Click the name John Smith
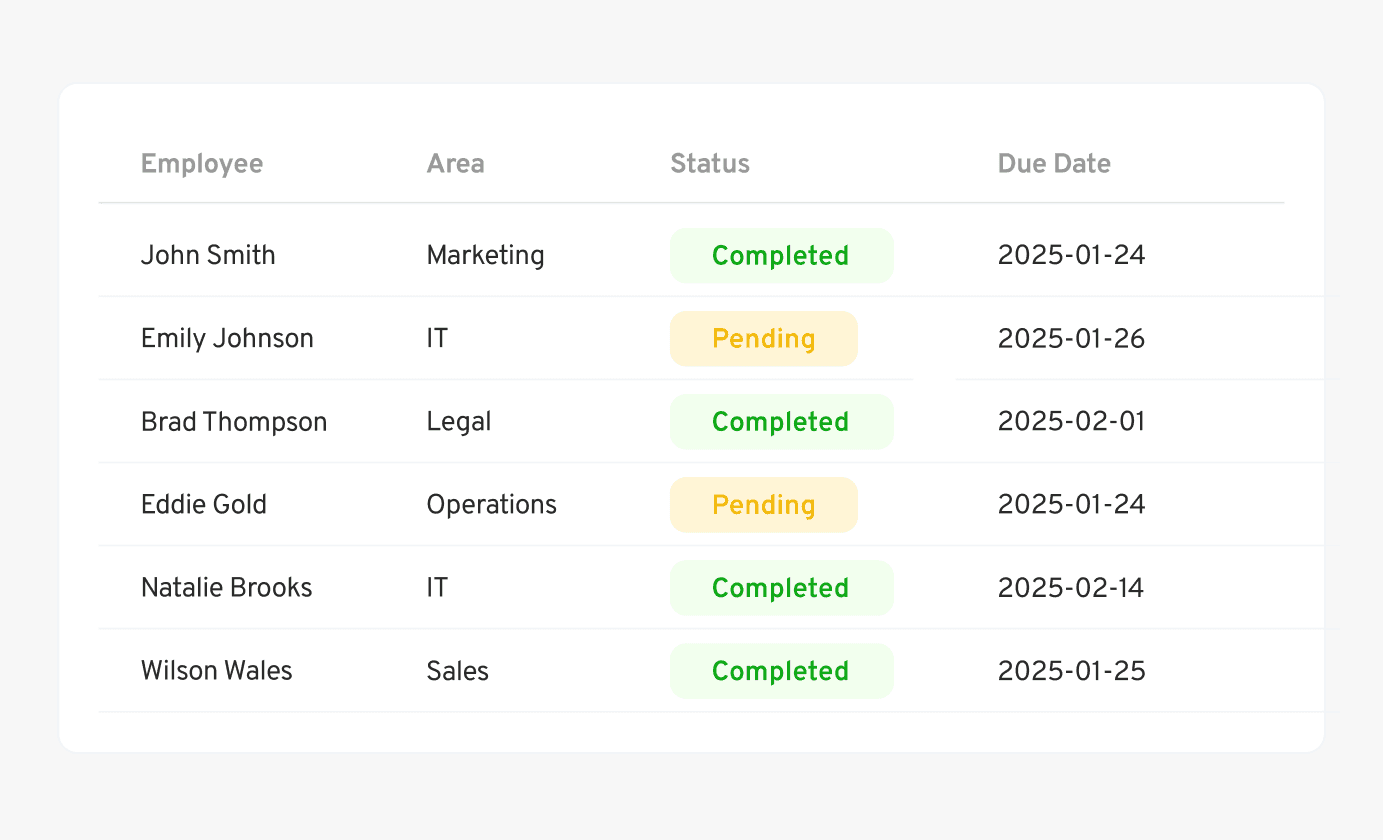 point(208,255)
